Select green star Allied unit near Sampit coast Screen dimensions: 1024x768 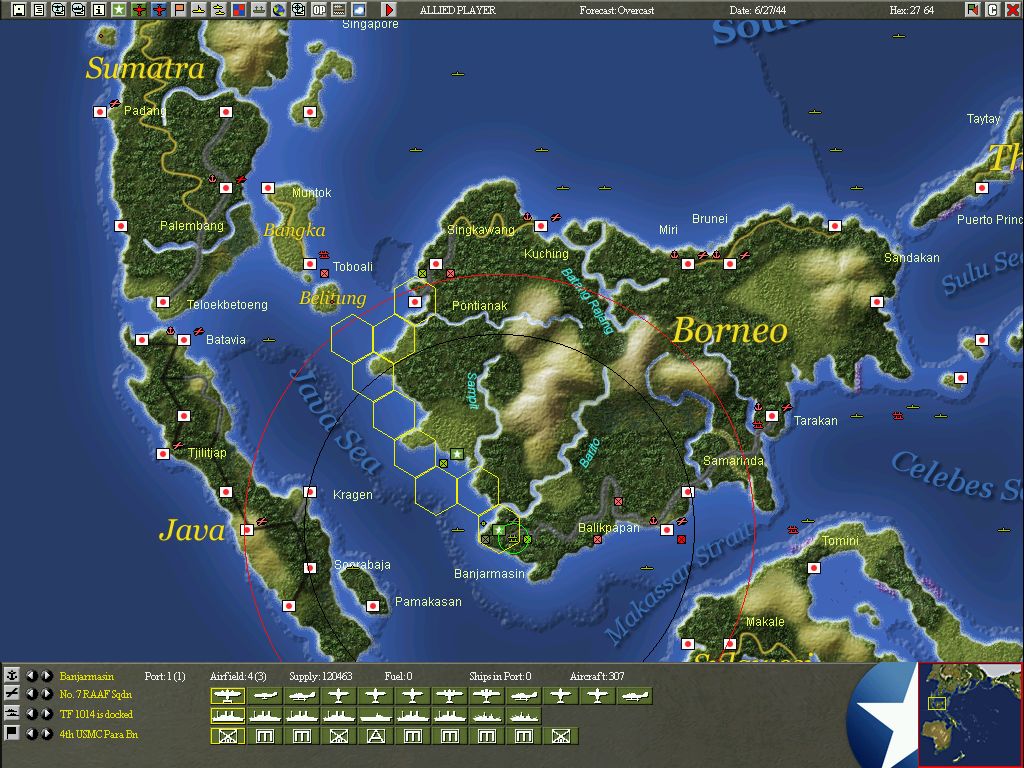[x=457, y=454]
